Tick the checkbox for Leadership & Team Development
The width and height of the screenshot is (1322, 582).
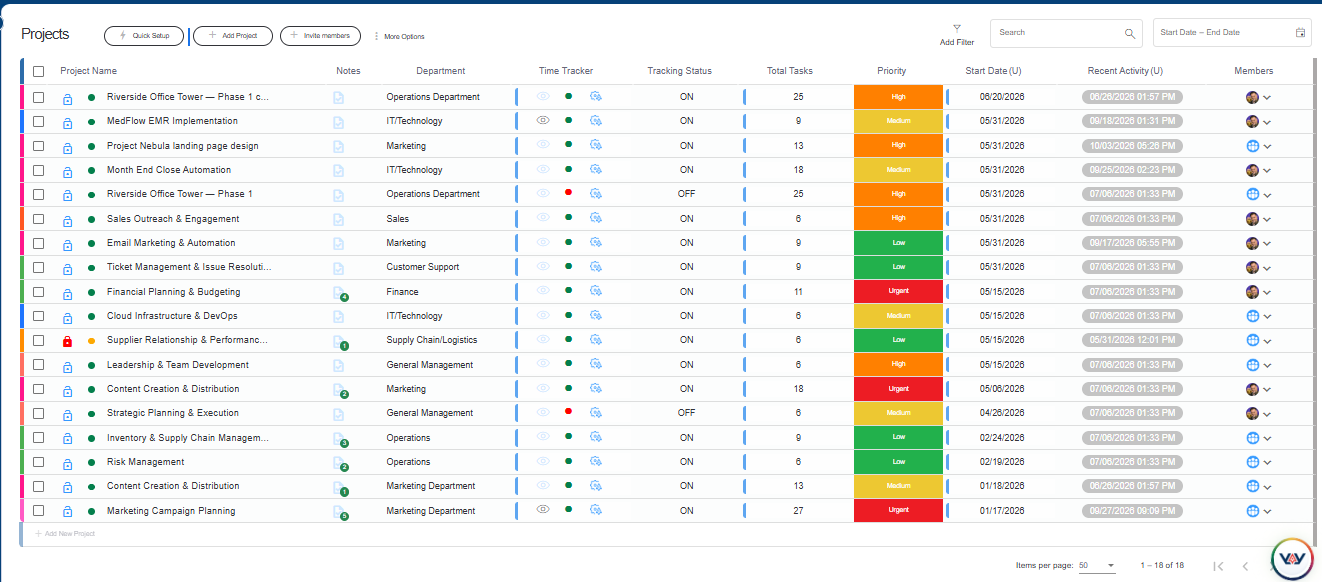(x=39, y=365)
